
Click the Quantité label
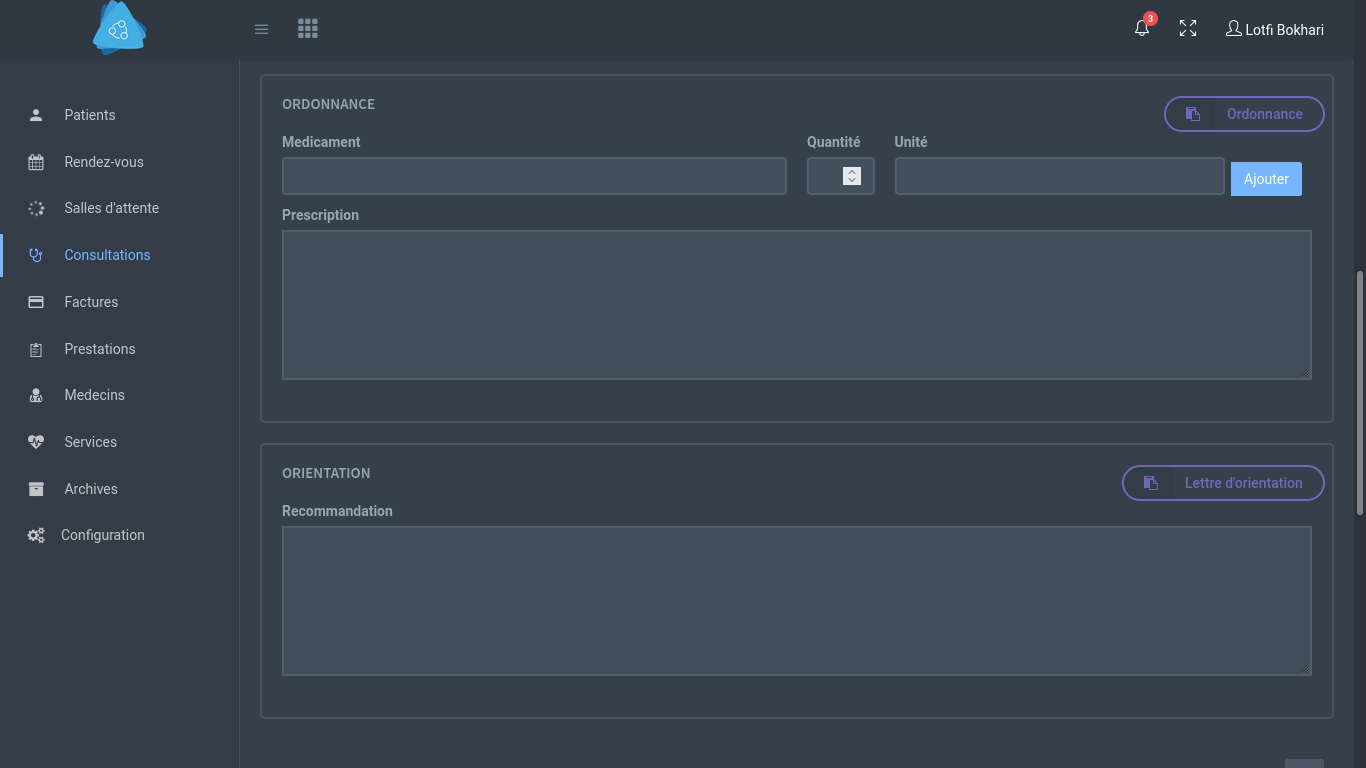(x=833, y=142)
